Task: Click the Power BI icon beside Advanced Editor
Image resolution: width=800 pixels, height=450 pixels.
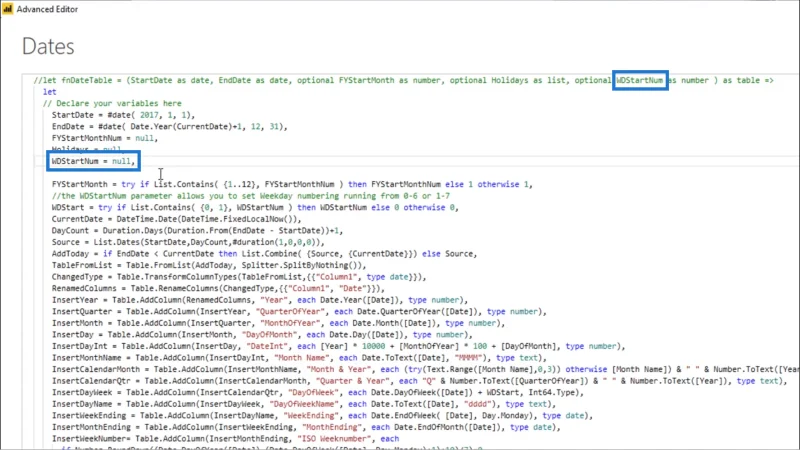Action: pyautogui.click(x=8, y=9)
